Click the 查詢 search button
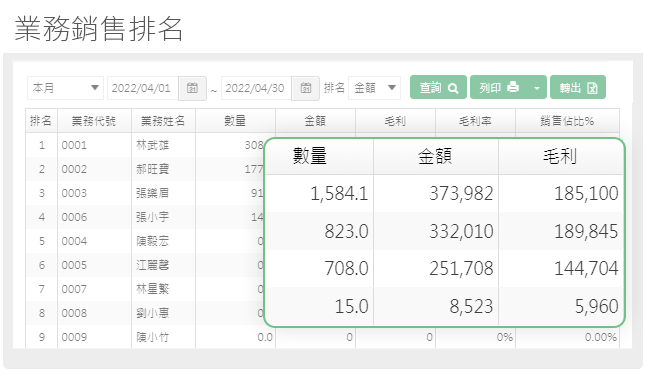The image size is (651, 372). coord(438,87)
